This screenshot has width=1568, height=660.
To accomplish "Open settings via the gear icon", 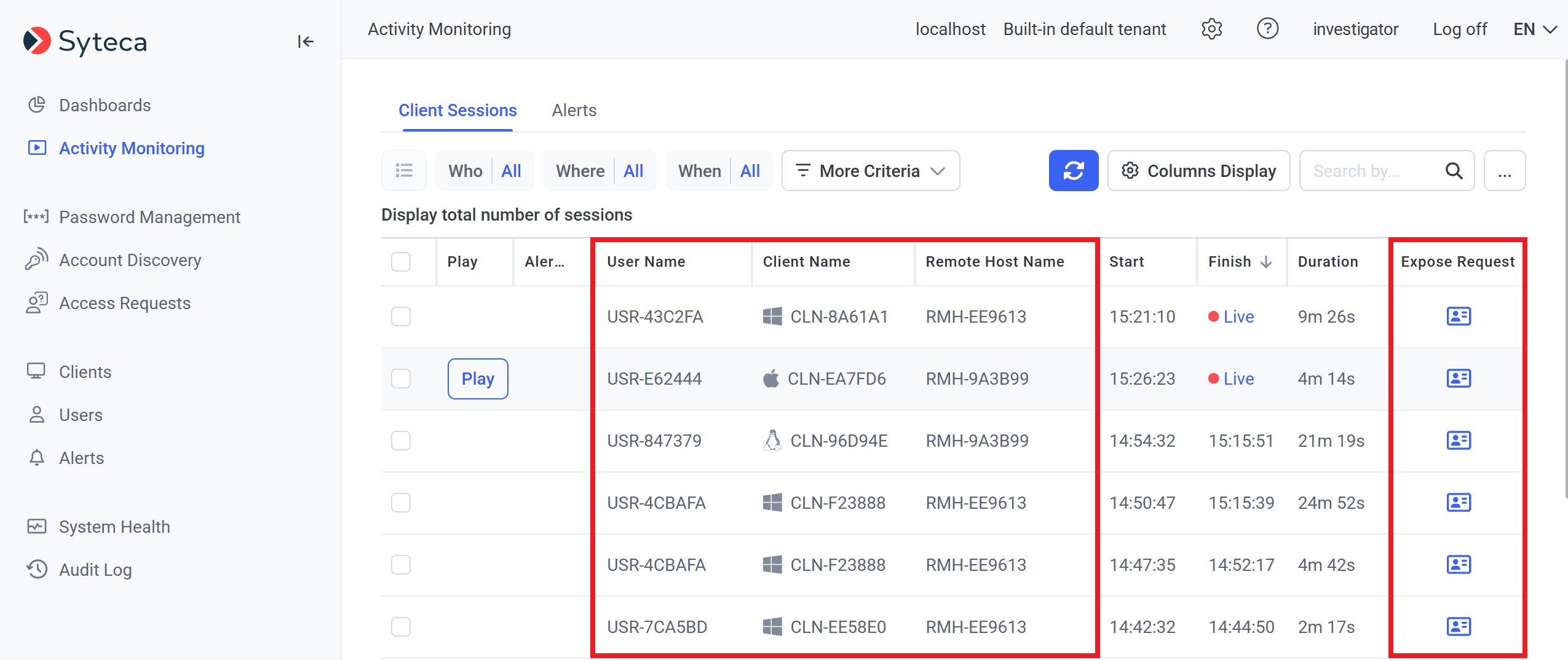I will click(1211, 29).
